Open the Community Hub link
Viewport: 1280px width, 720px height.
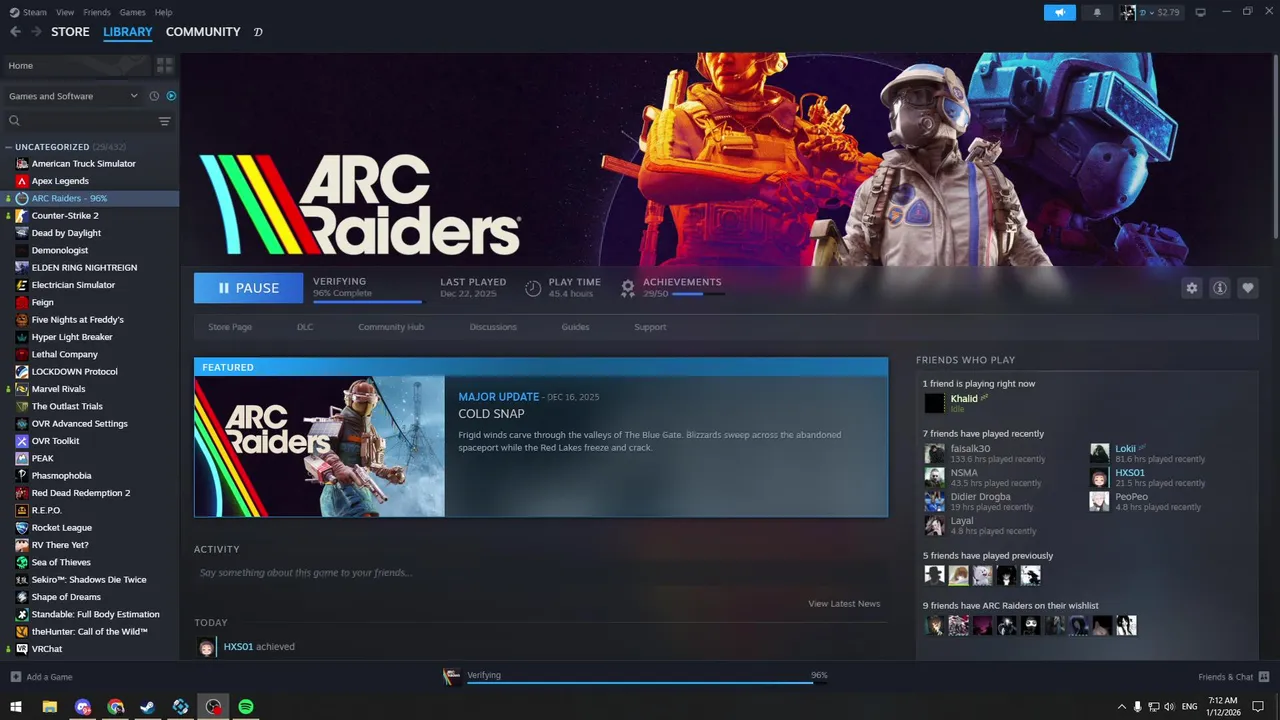tap(391, 327)
